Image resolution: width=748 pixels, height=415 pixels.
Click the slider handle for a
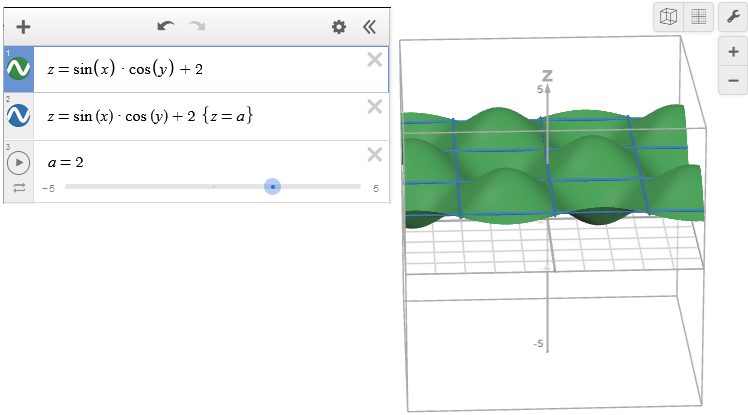[272, 187]
